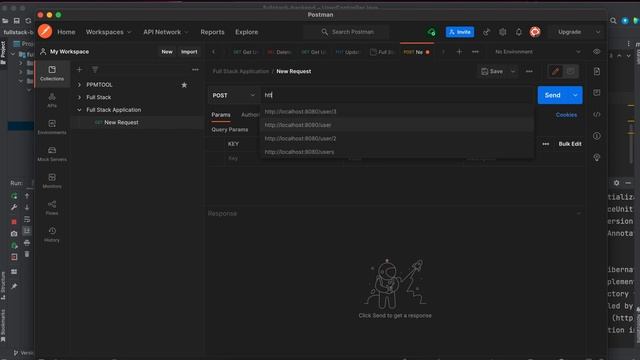Image resolution: width=640 pixels, height=360 pixels.
Task: Click the New button in My Workspace
Action: [167, 52]
